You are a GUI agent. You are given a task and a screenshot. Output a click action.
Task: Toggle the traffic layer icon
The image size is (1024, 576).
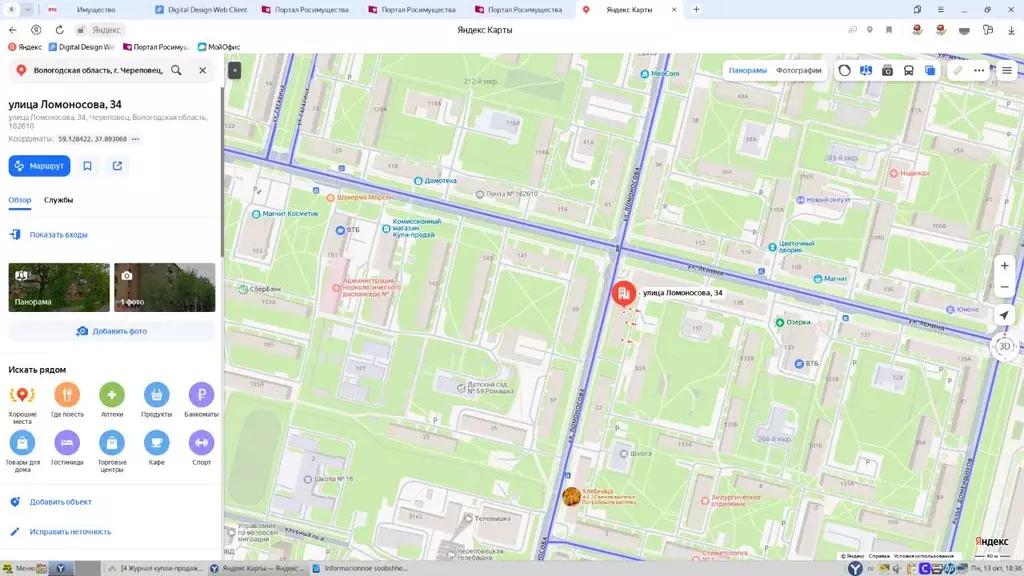pyautogui.click(x=845, y=71)
